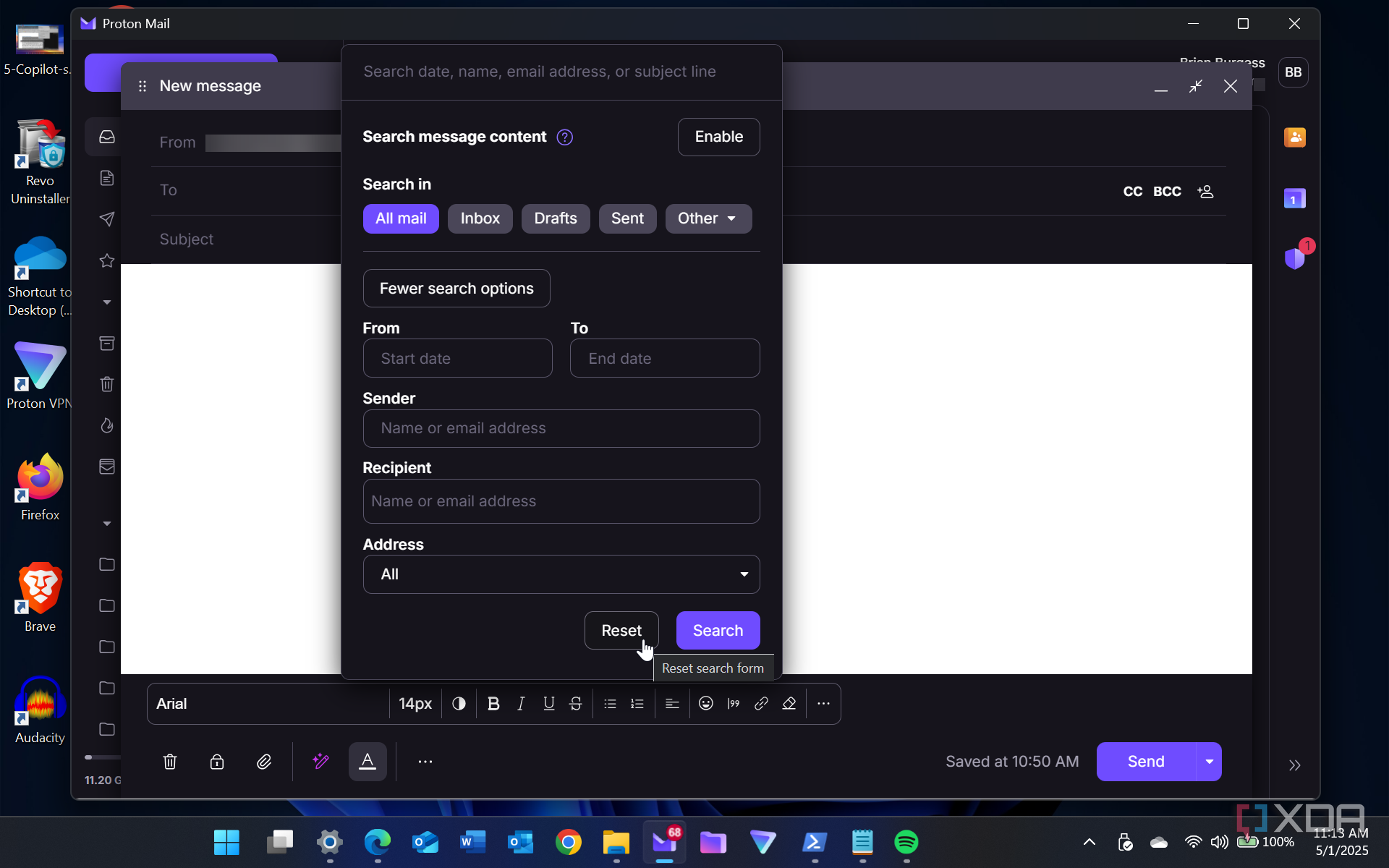Toggle strikethrough formatting in composer
Viewport: 1389px width, 868px height.
tap(576, 704)
